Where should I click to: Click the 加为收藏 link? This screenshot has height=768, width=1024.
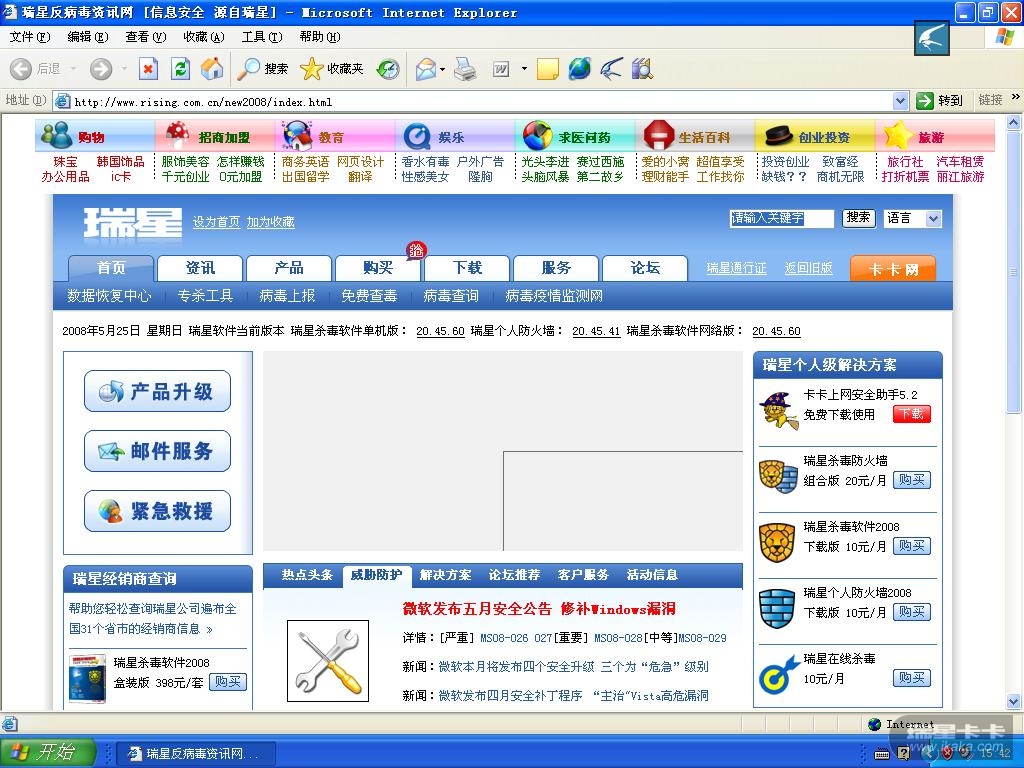pyautogui.click(x=270, y=222)
